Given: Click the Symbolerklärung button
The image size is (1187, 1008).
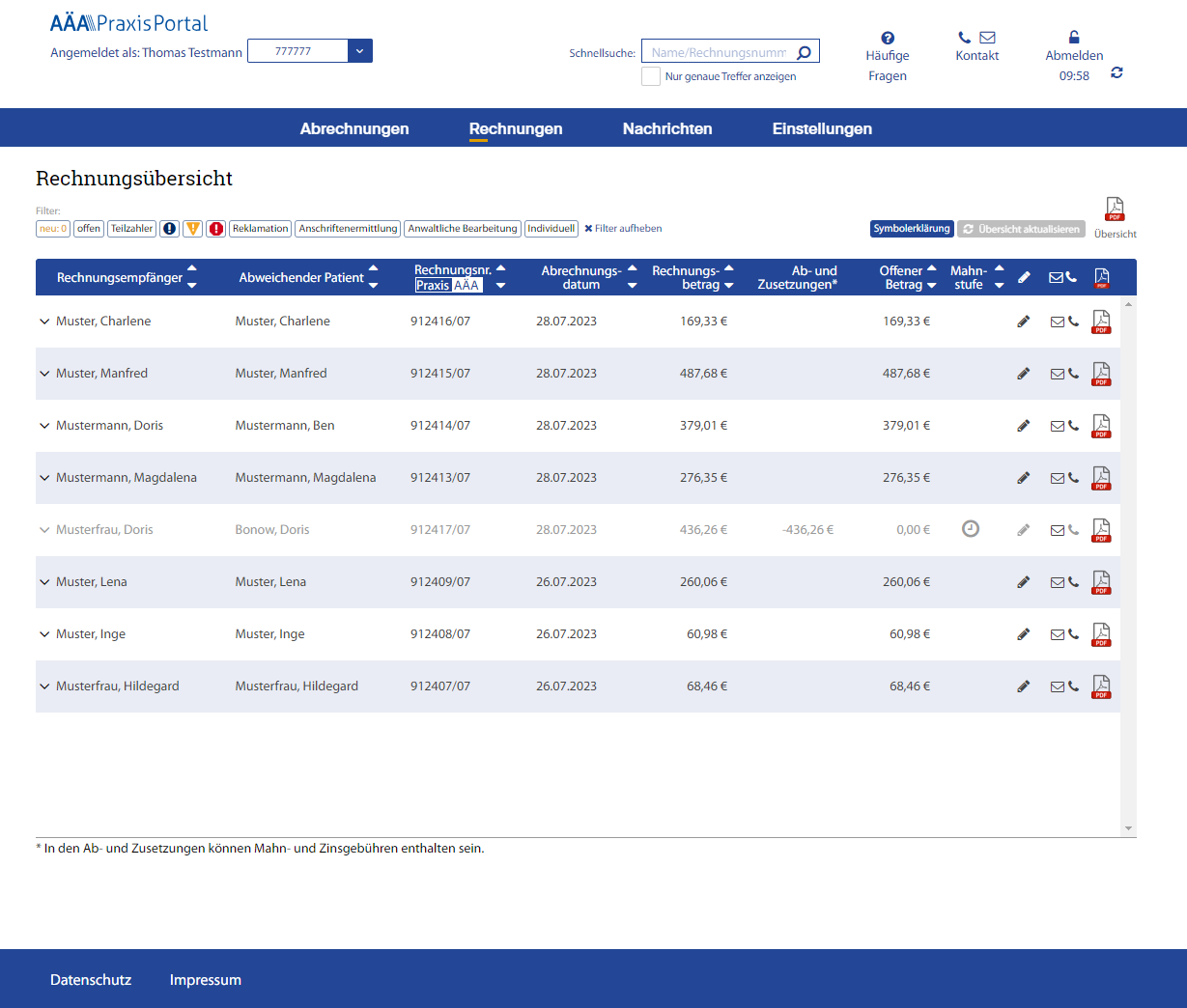Looking at the screenshot, I should [x=912, y=229].
